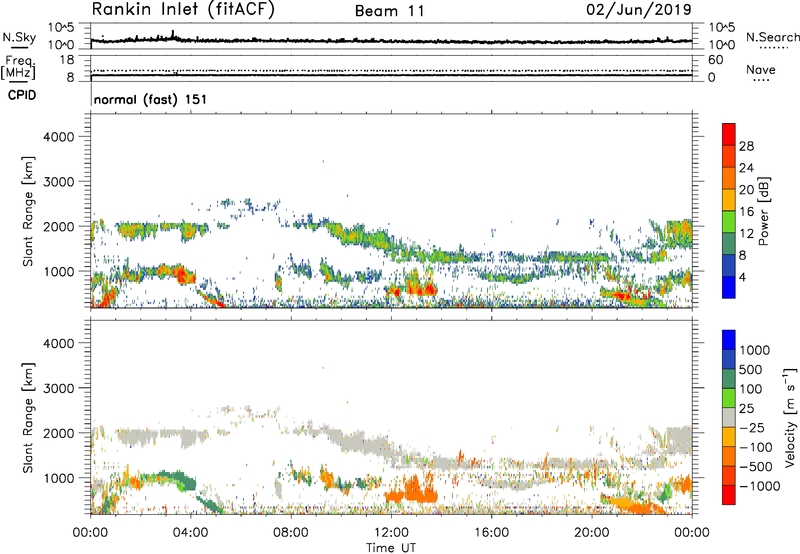The image size is (800, 554).
Task: Click the "Velocity [m s⁻¹]" colorbar title
Action: 790,417
